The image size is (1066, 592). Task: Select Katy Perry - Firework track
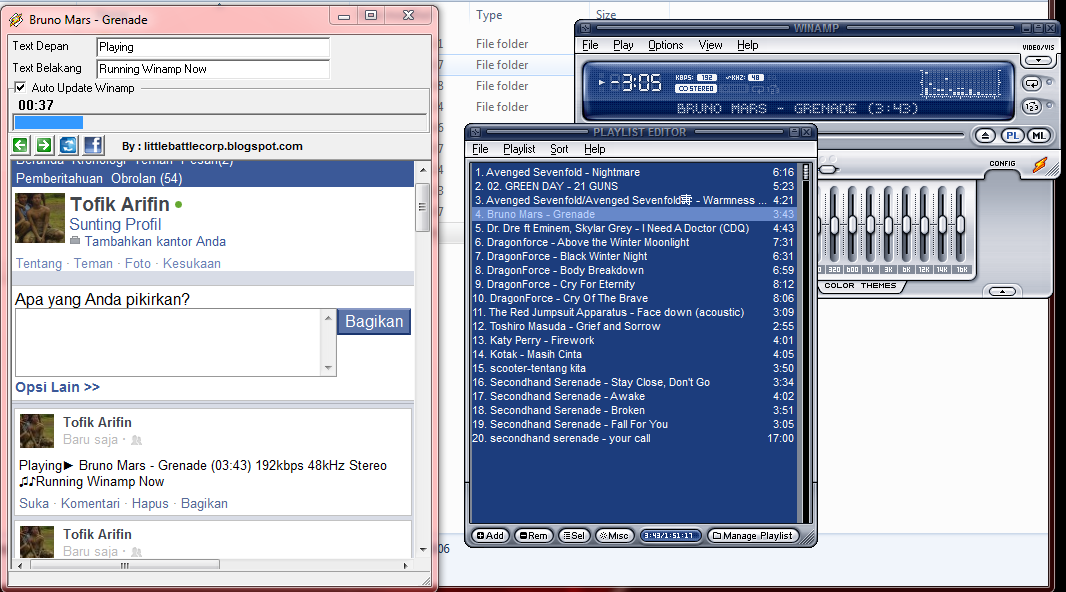pyautogui.click(x=633, y=340)
